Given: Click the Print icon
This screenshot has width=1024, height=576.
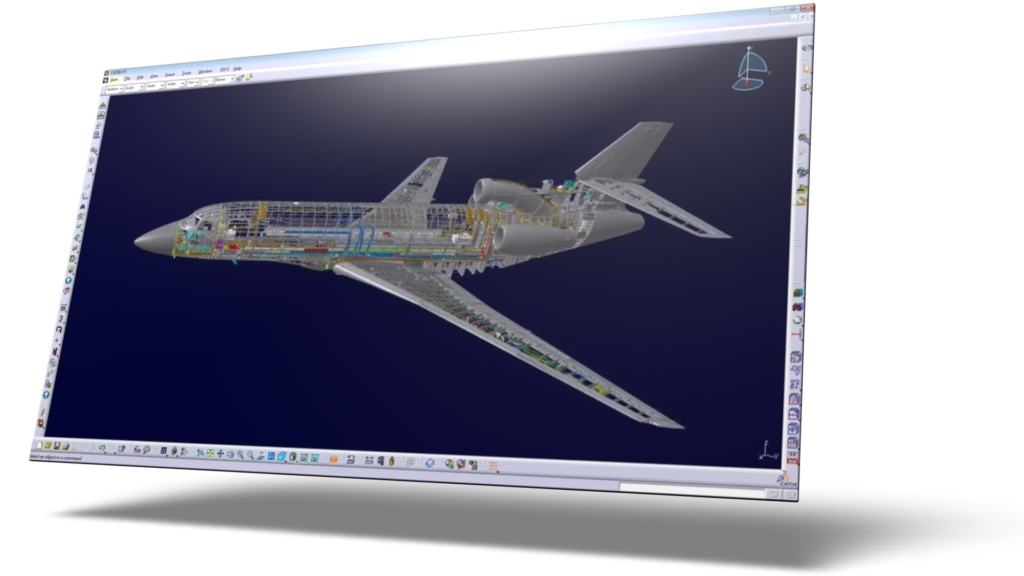Looking at the screenshot, I should tap(66, 446).
